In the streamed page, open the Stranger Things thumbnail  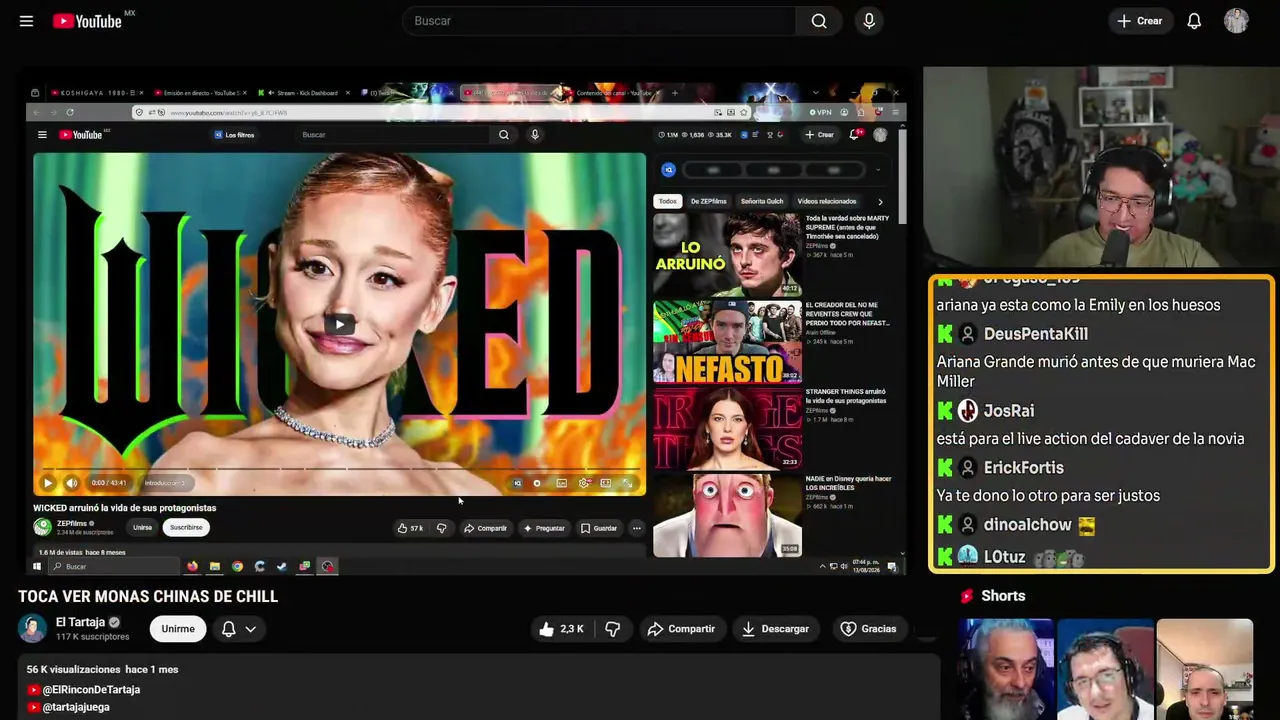click(727, 428)
